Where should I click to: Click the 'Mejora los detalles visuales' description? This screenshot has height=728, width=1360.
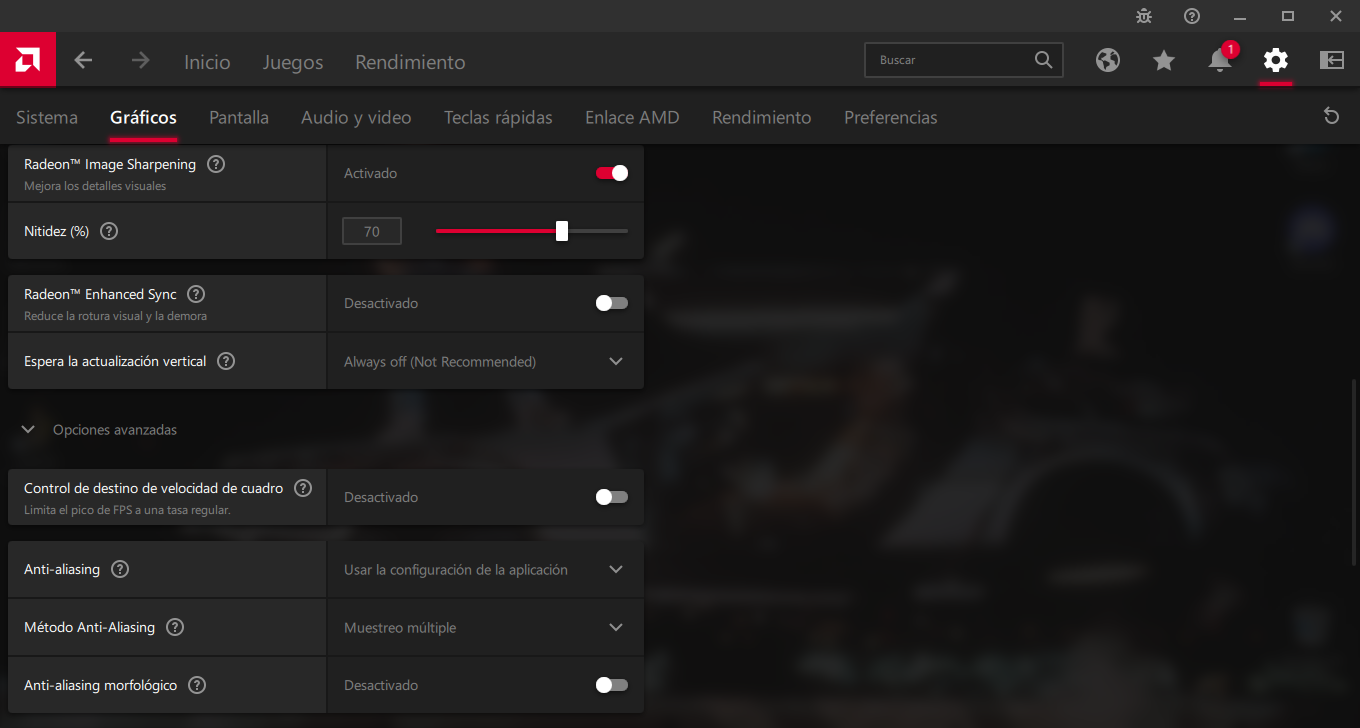point(95,186)
